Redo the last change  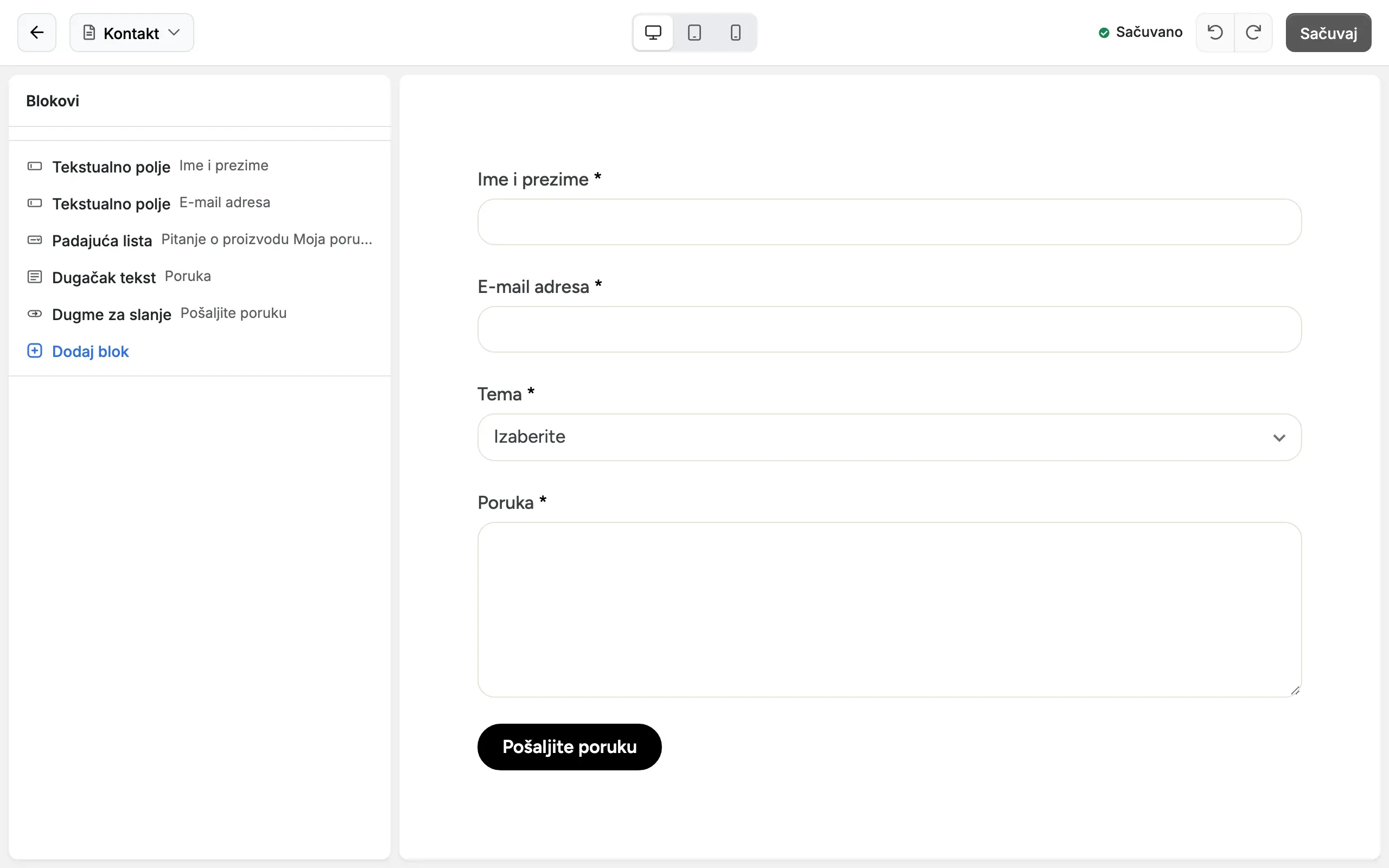click(x=1253, y=33)
